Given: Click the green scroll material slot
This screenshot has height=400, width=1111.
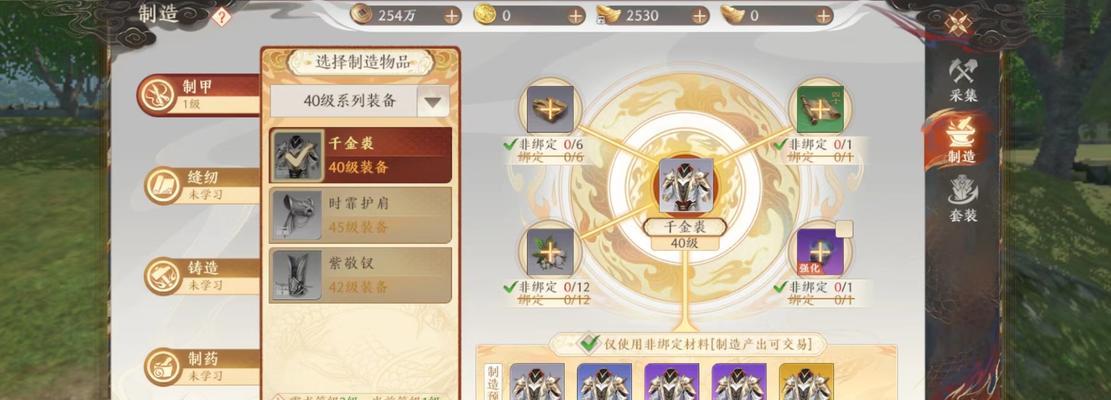Looking at the screenshot, I should (820, 109).
